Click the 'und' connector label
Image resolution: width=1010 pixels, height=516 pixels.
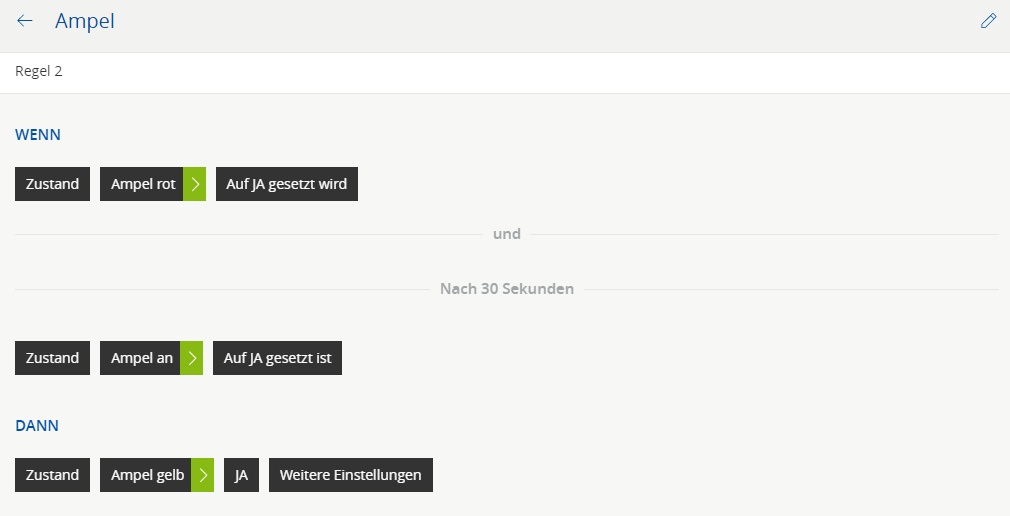507,234
